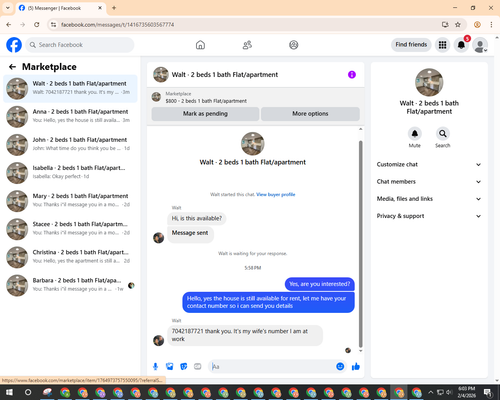Click the Mute bell icon in right panel
The height and width of the screenshot is (400, 500).
click(x=415, y=134)
